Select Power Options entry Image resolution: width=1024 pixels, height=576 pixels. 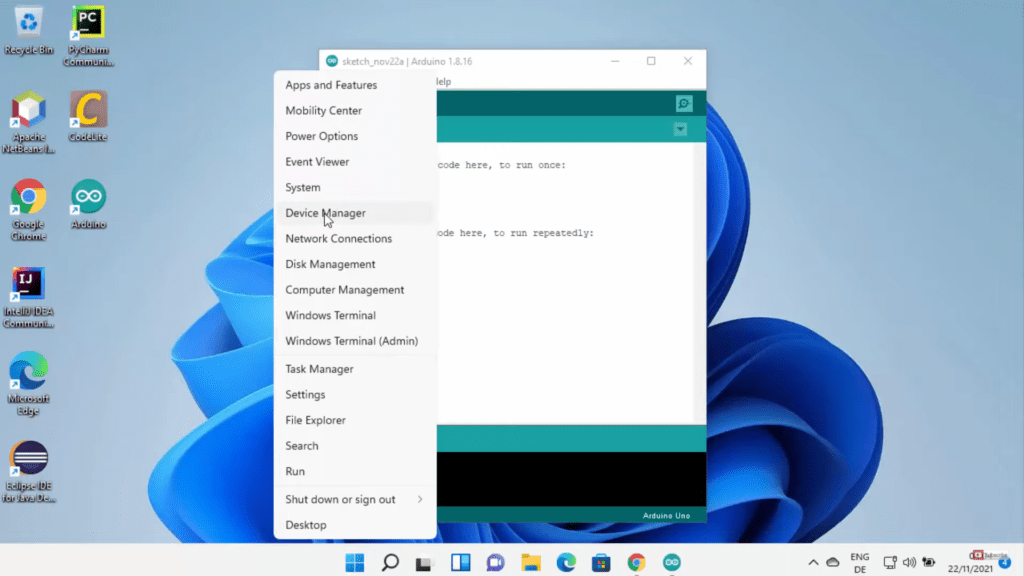pos(355,136)
